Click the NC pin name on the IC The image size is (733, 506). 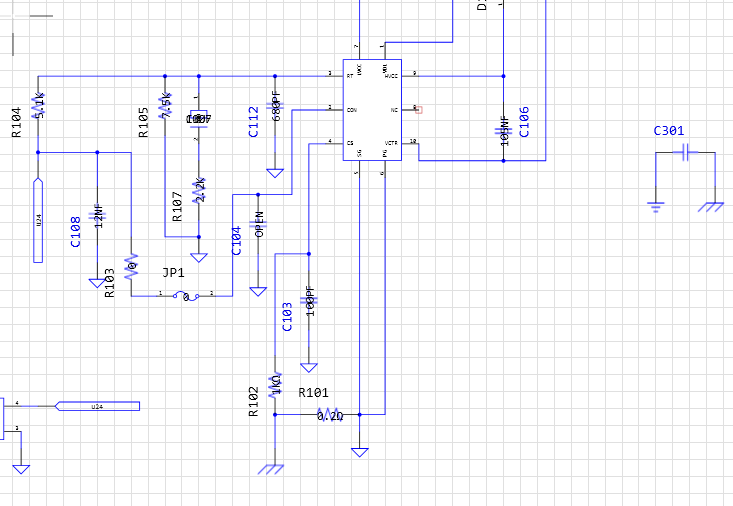[394, 110]
